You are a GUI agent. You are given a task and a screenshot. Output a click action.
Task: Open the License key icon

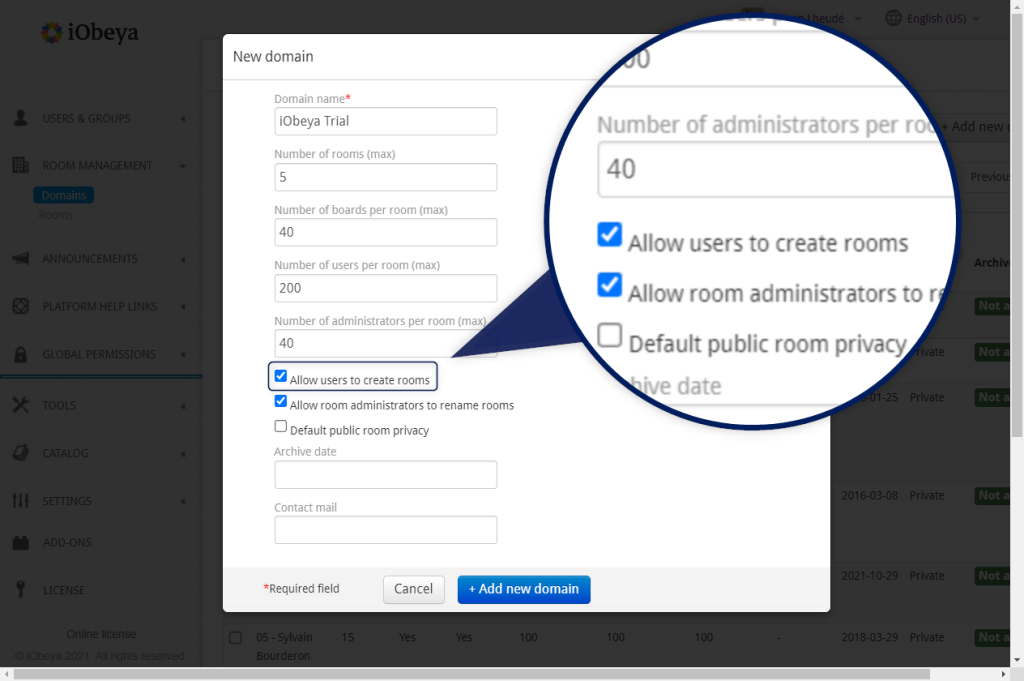click(x=22, y=589)
